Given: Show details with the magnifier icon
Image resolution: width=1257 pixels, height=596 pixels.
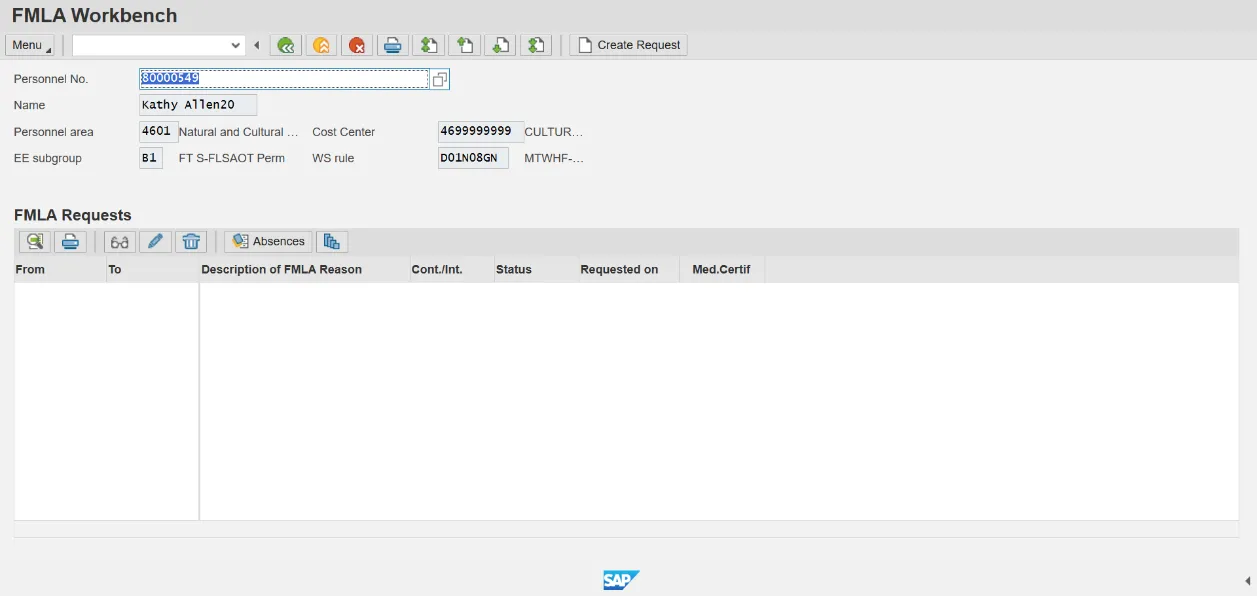Looking at the screenshot, I should pyautogui.click(x=35, y=241).
